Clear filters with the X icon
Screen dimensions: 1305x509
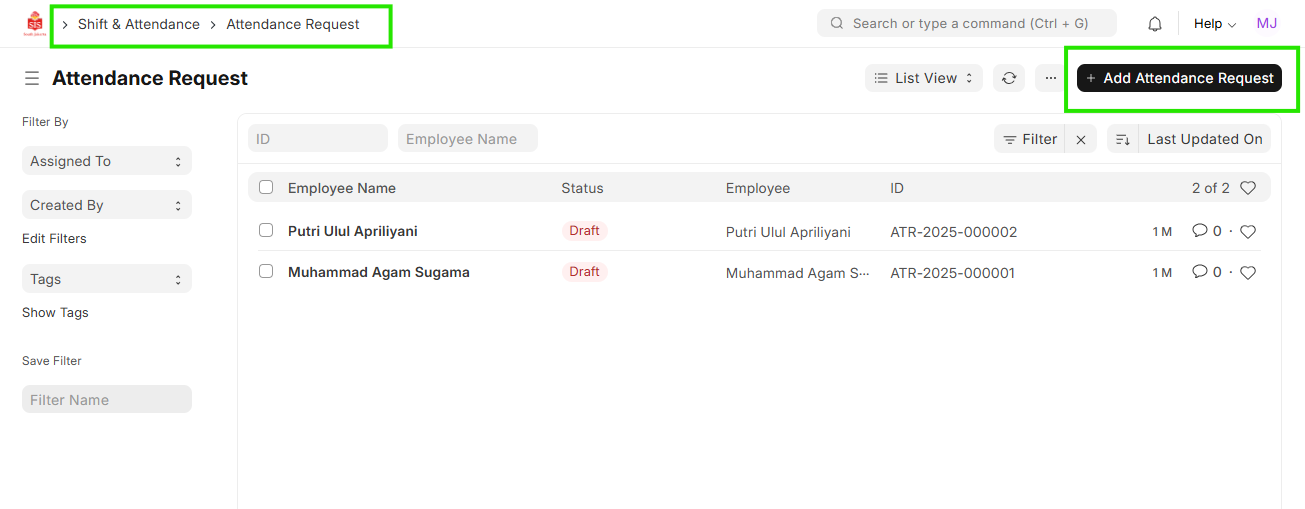point(1081,140)
